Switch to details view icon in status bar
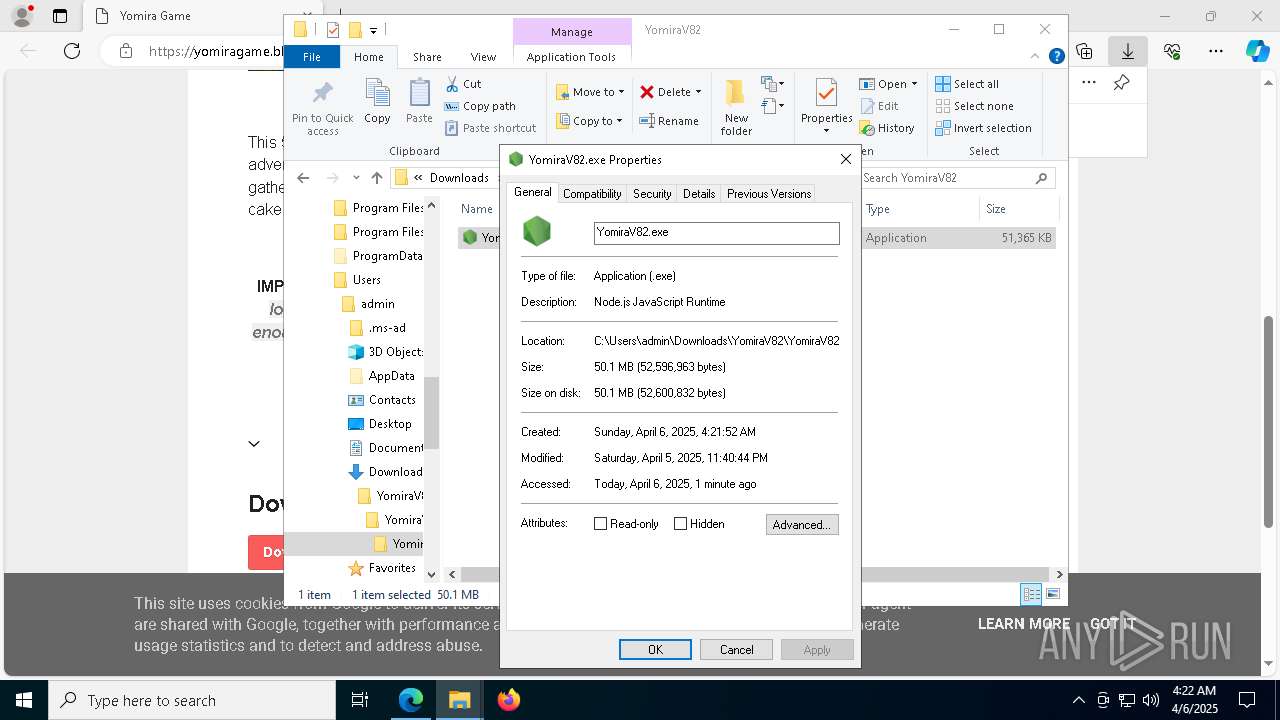Image resolution: width=1280 pixels, height=720 pixels. click(1031, 594)
